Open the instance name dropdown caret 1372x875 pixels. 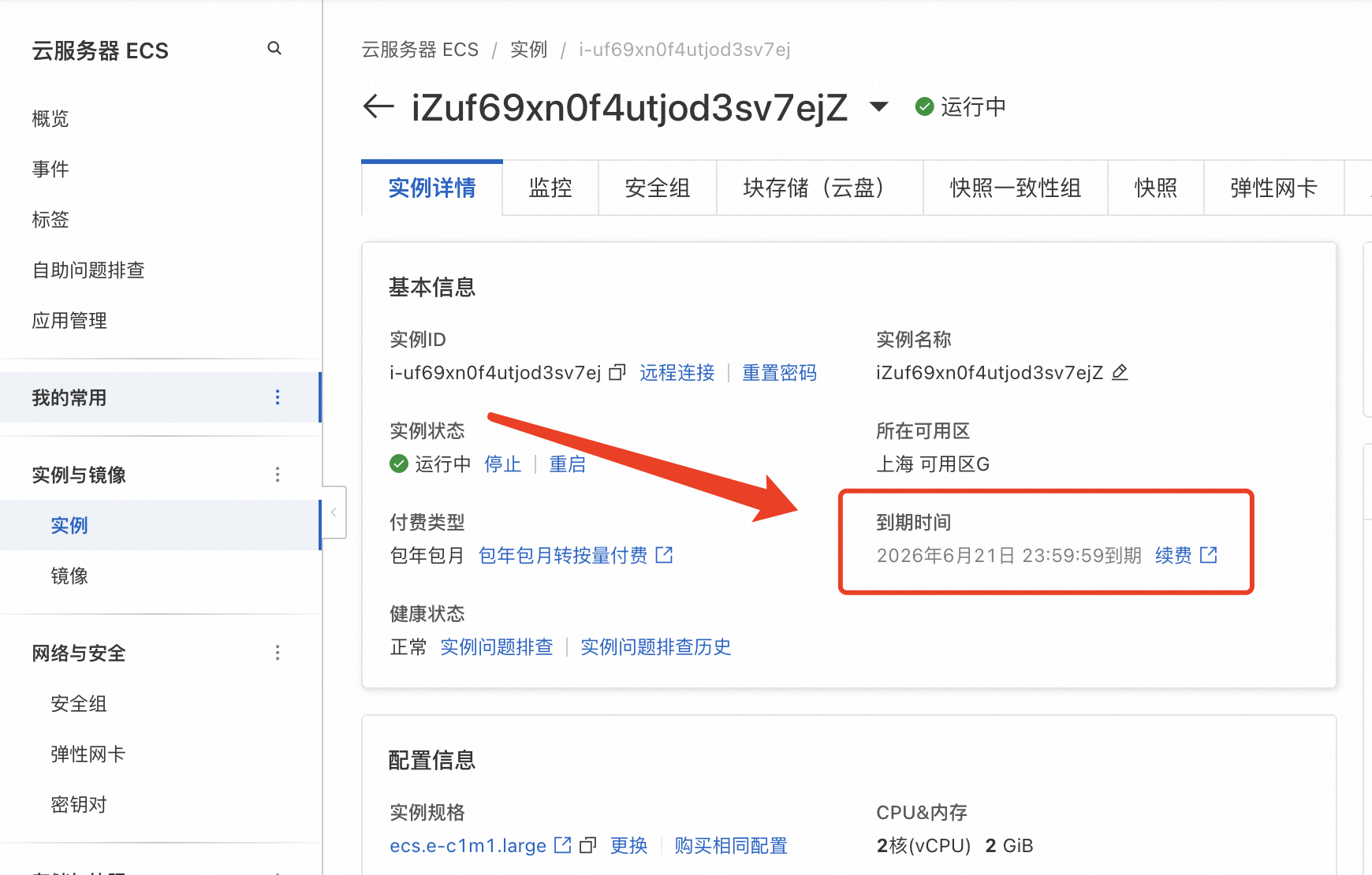pos(878,106)
